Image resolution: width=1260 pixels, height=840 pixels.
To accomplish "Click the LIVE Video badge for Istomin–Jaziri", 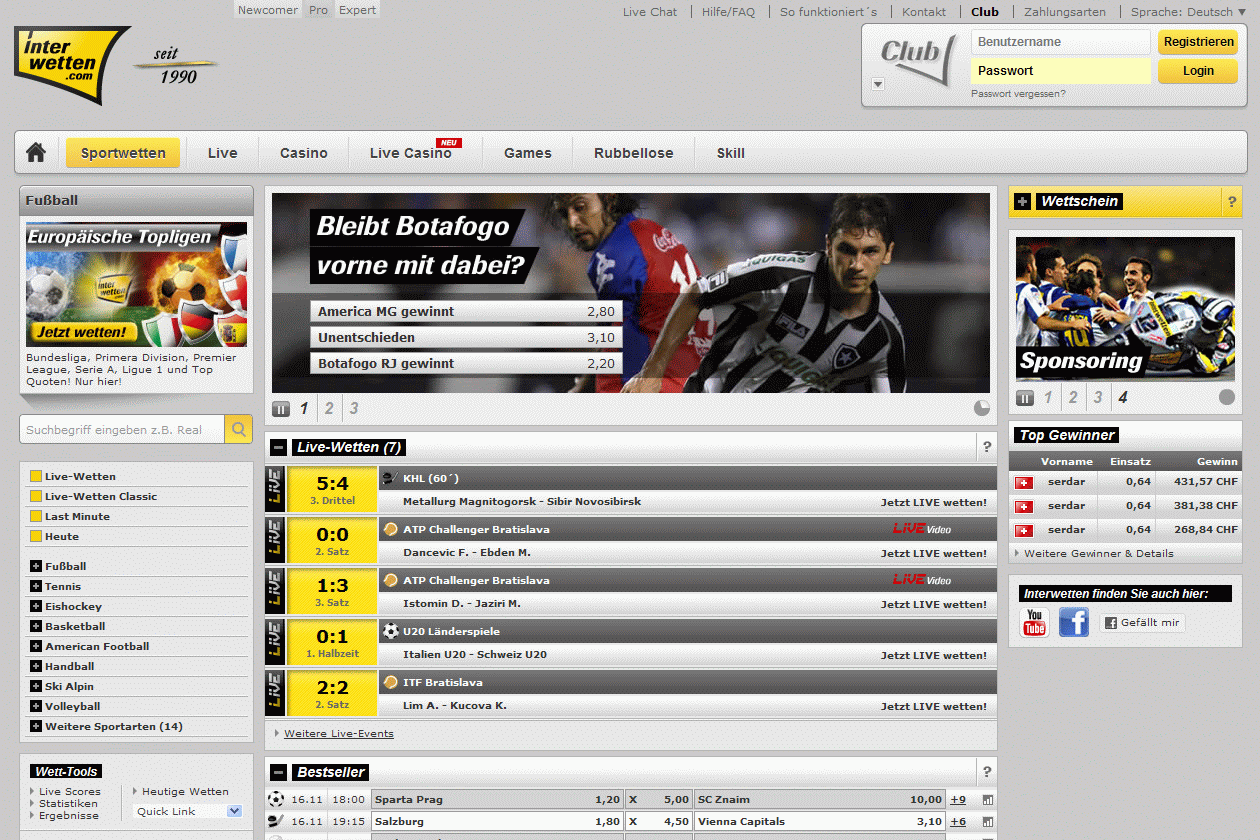I will point(922,580).
